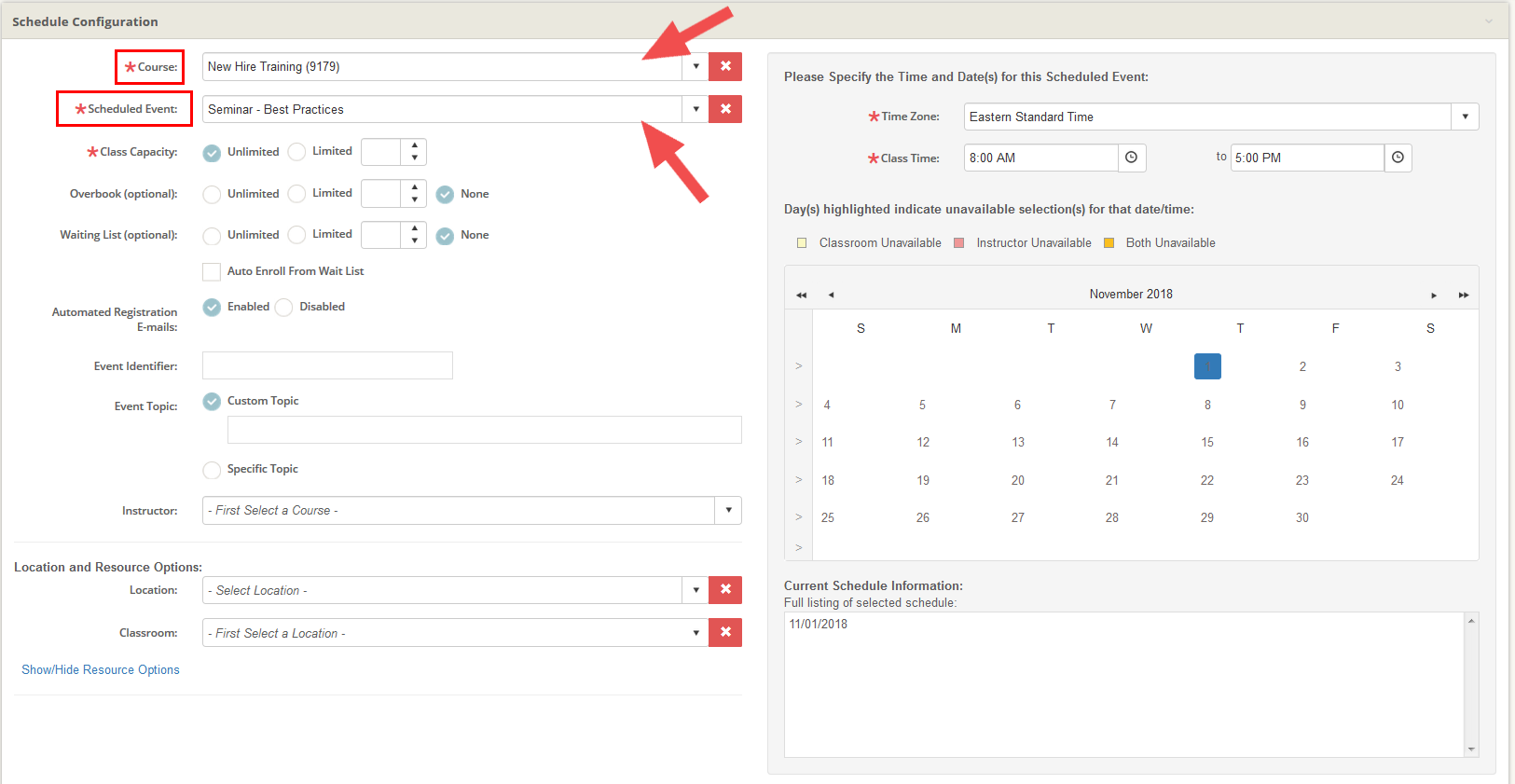Select None for Overbook
This screenshot has height=784, width=1515.
446,194
